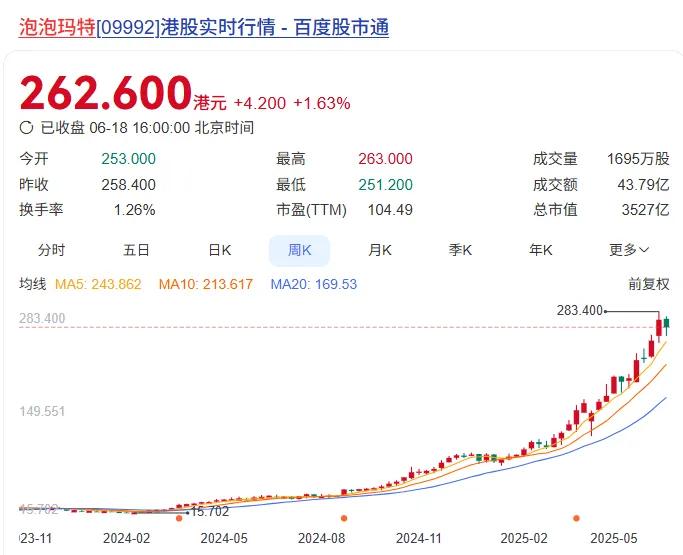Click the MA5: 243.862 indicator label
683x555 pixels.
(x=98, y=284)
